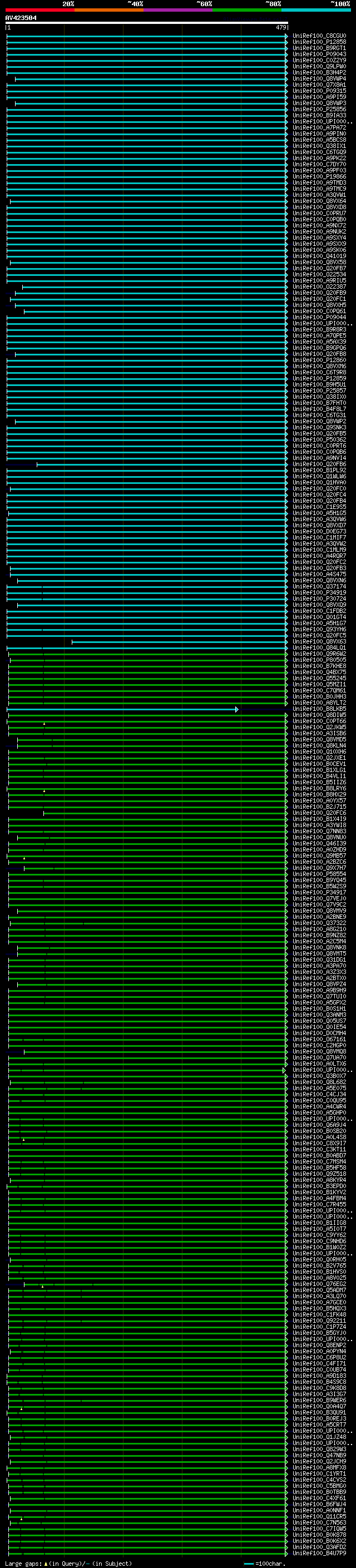Select UniRef100_A9SXY4 label
The width and height of the screenshot is (356, 1568).
[319, 238]
